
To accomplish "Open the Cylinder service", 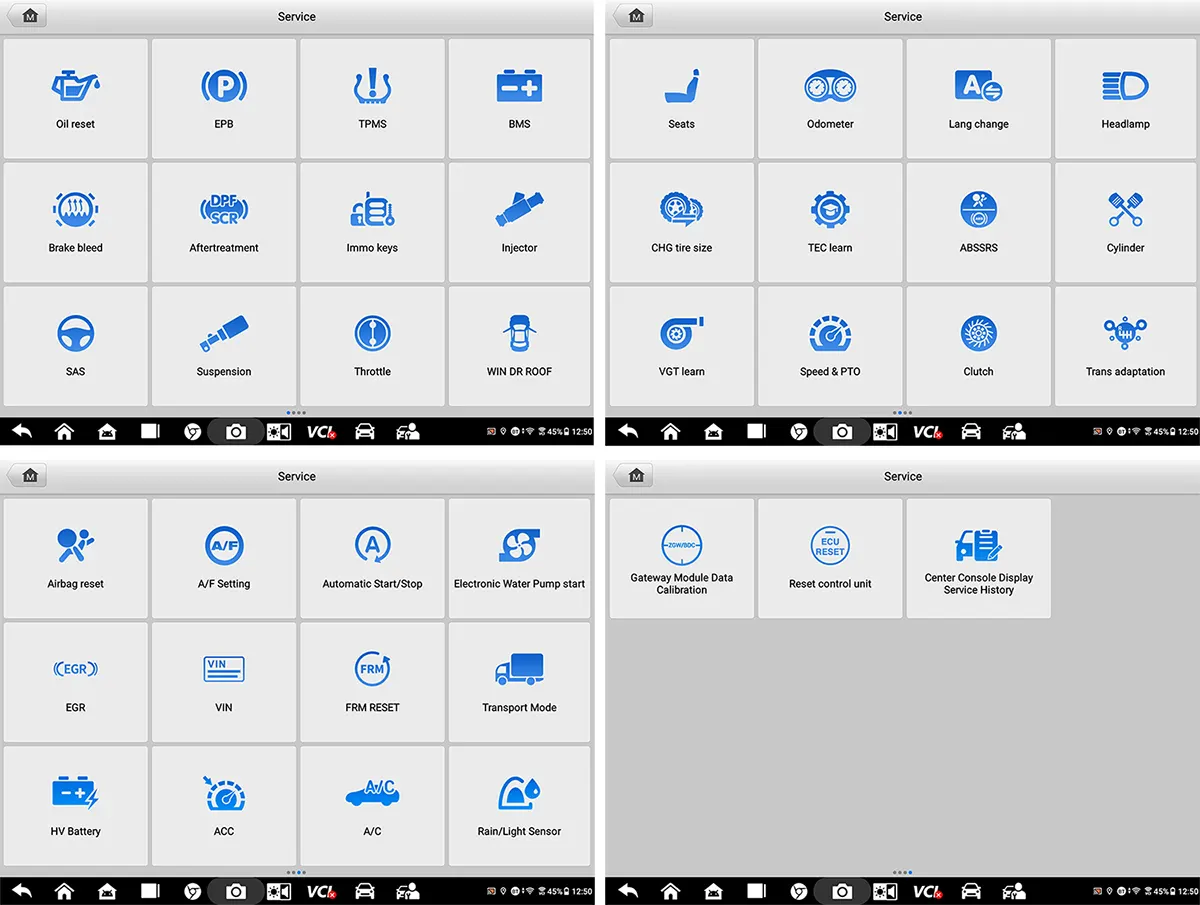I will coord(1126,222).
